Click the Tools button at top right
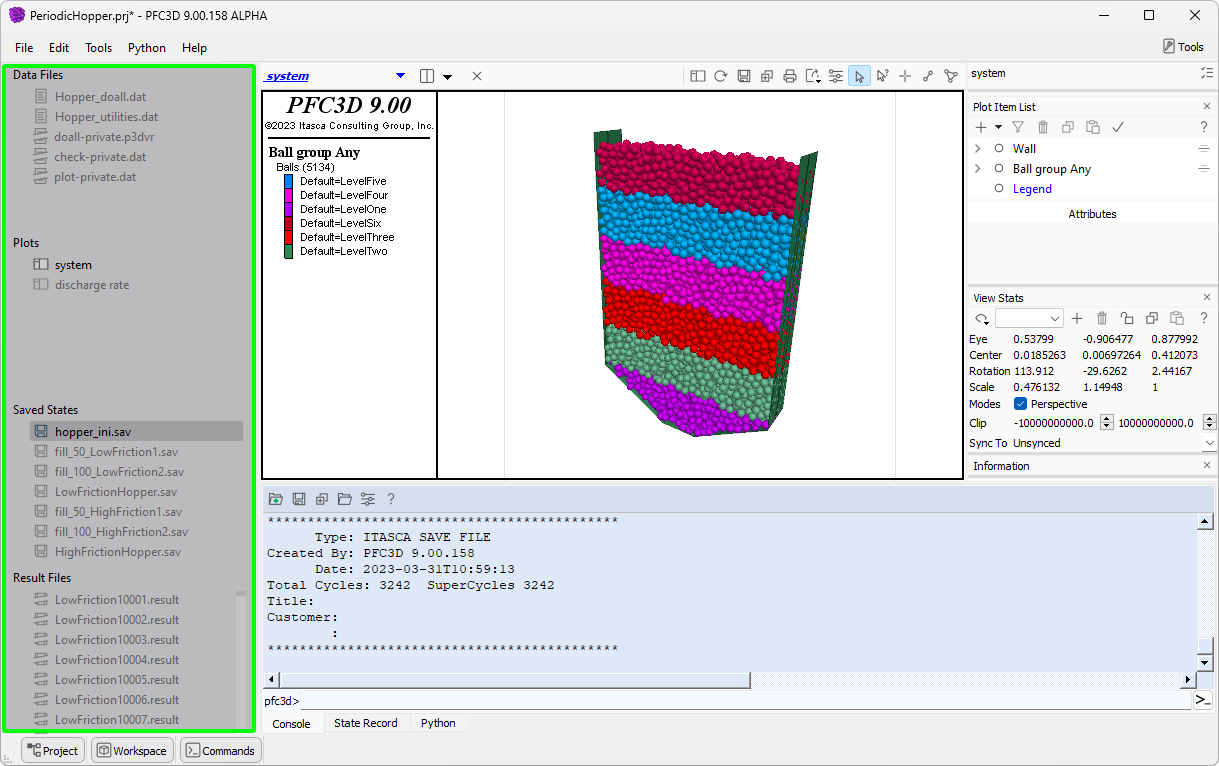Image resolution: width=1219 pixels, height=766 pixels. [x=1183, y=47]
